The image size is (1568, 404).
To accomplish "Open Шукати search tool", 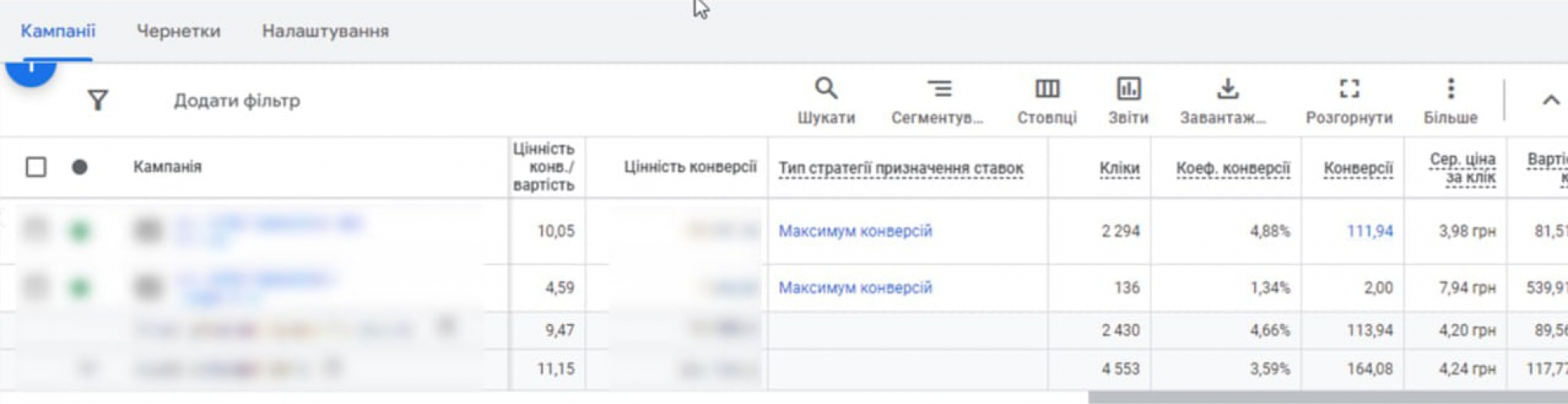I will [826, 101].
